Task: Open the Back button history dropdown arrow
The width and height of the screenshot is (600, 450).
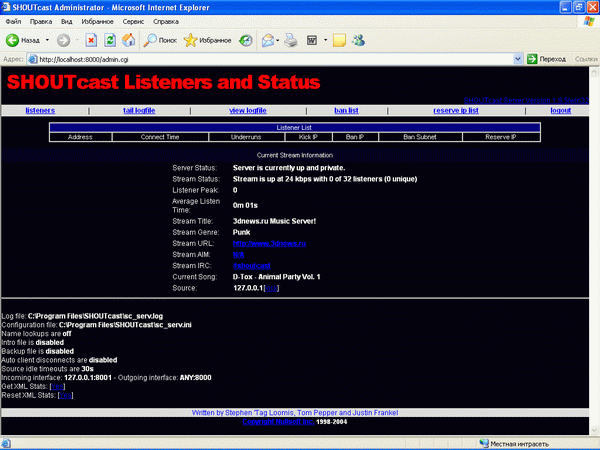Action: click(47, 40)
